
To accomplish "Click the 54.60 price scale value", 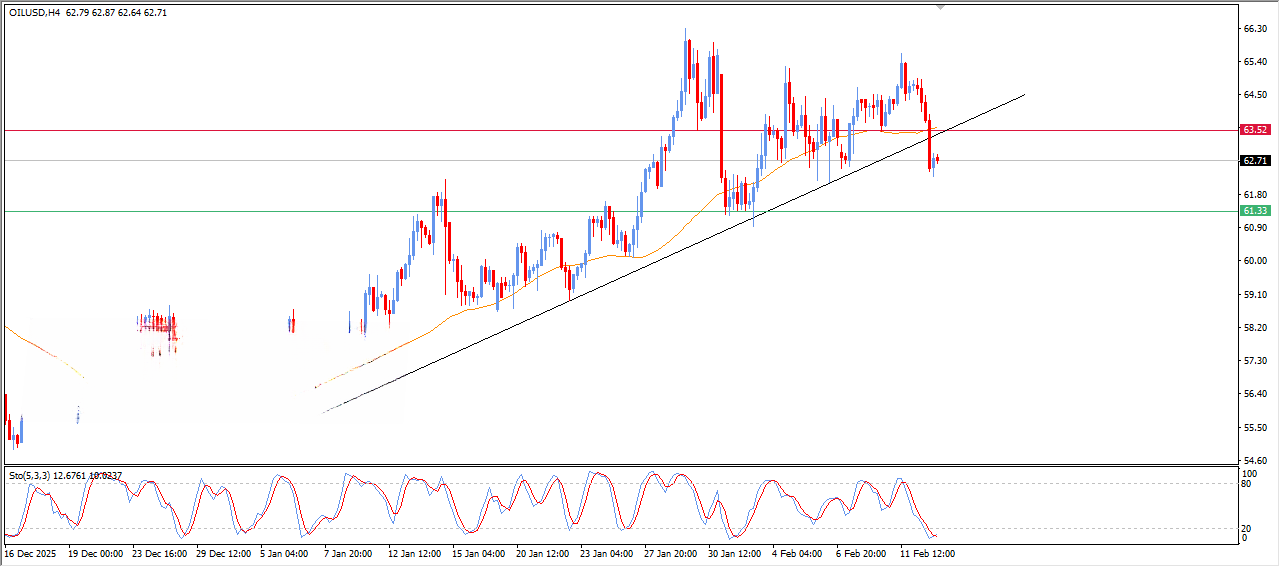I will click(1254, 460).
